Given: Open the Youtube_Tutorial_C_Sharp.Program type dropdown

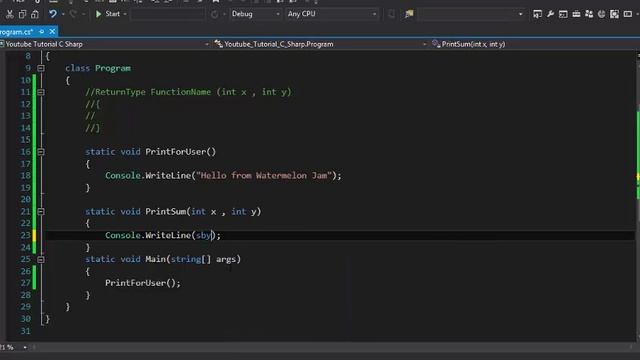Looking at the screenshot, I should pos(320,44).
